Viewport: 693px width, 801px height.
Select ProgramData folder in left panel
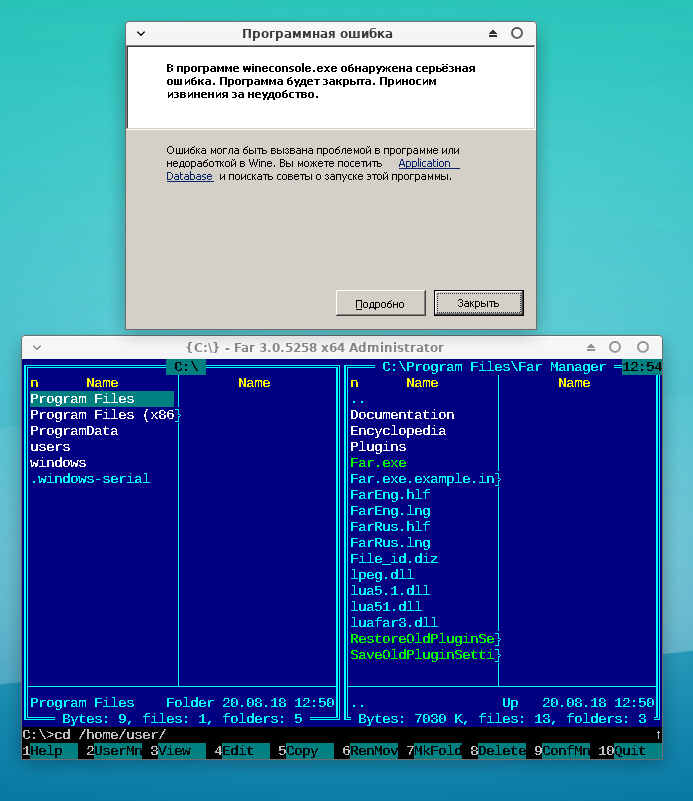click(74, 431)
